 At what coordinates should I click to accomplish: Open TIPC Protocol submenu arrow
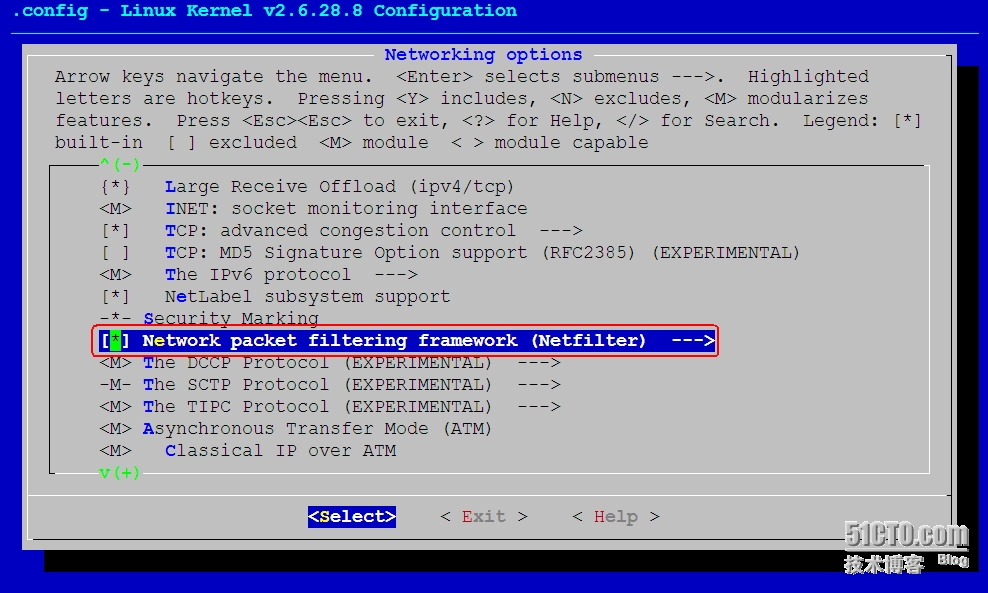tap(539, 407)
